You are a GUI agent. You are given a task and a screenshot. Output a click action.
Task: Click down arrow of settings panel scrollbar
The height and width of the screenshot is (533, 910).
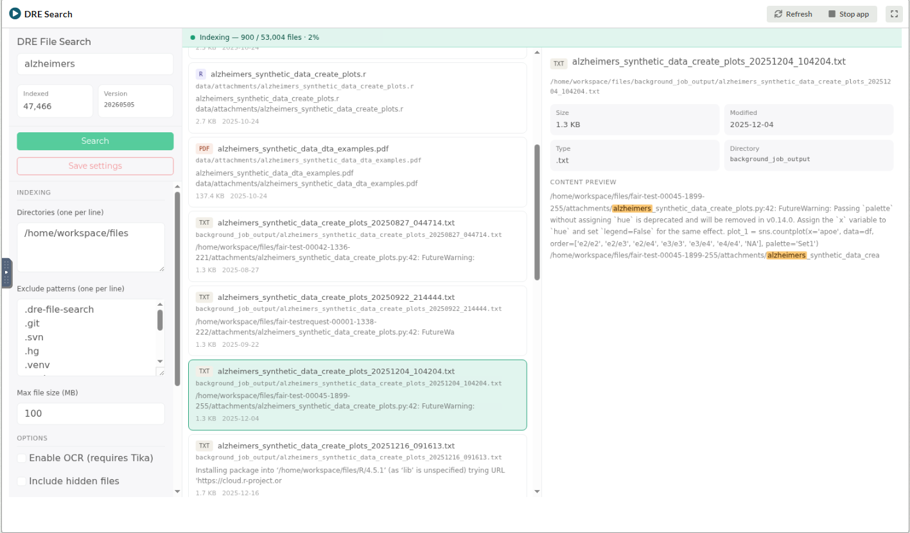pyautogui.click(x=178, y=492)
